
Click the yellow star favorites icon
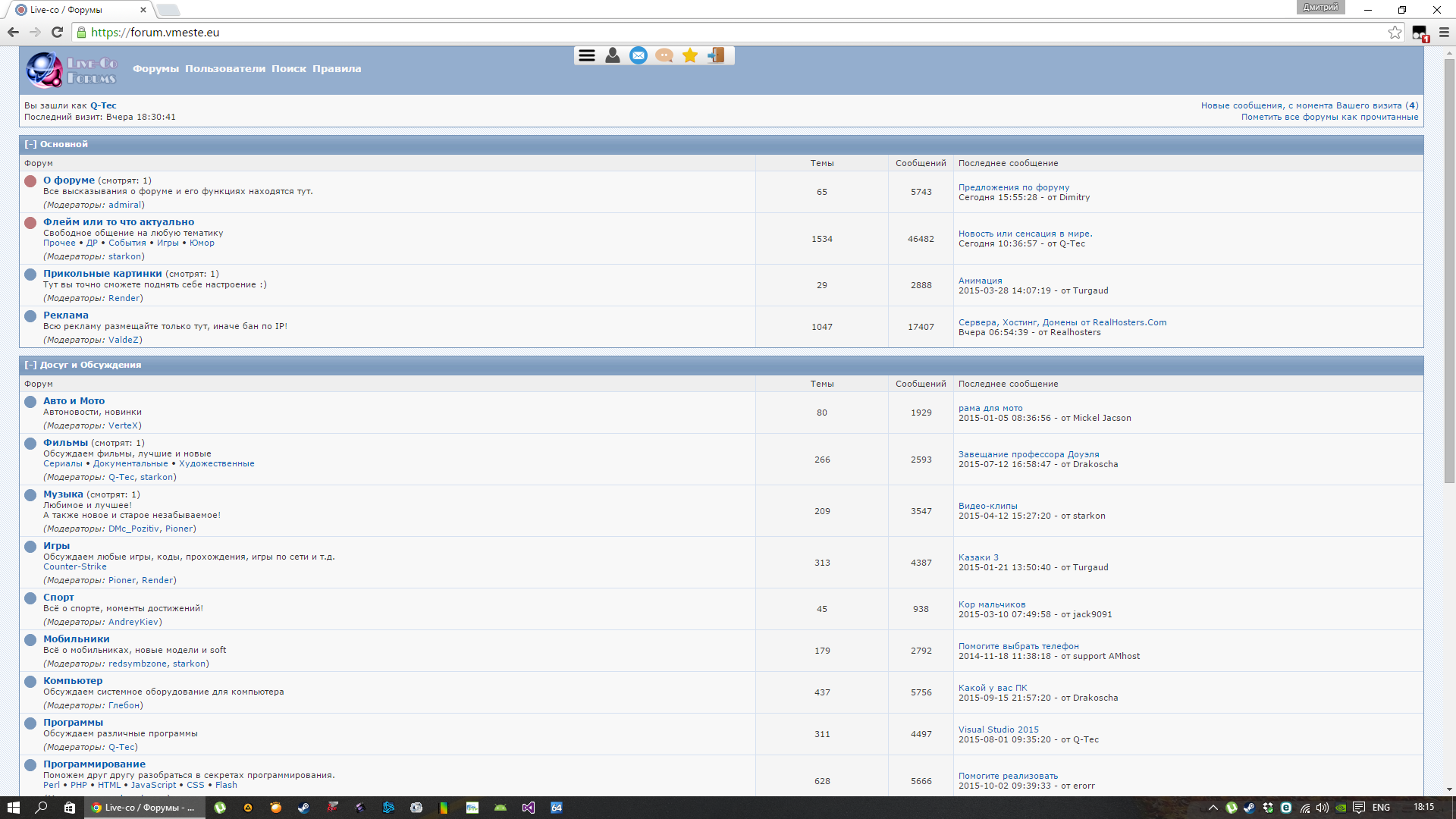coord(690,55)
